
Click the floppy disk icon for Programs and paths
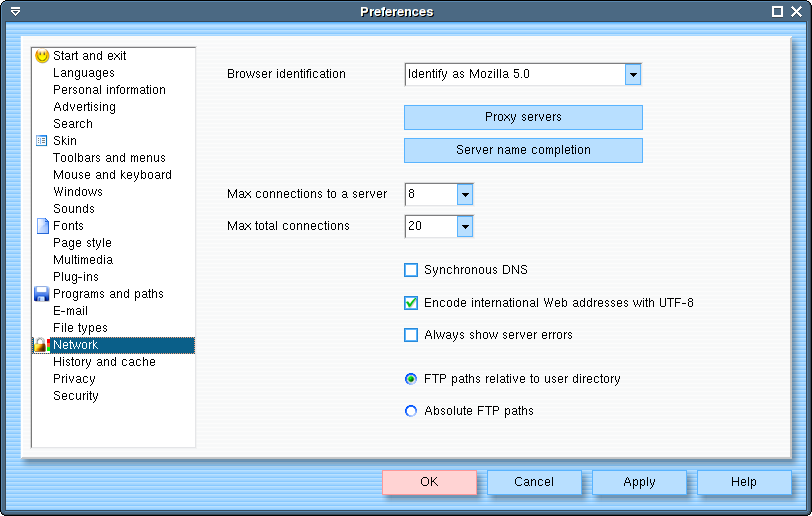pyautogui.click(x=42, y=294)
